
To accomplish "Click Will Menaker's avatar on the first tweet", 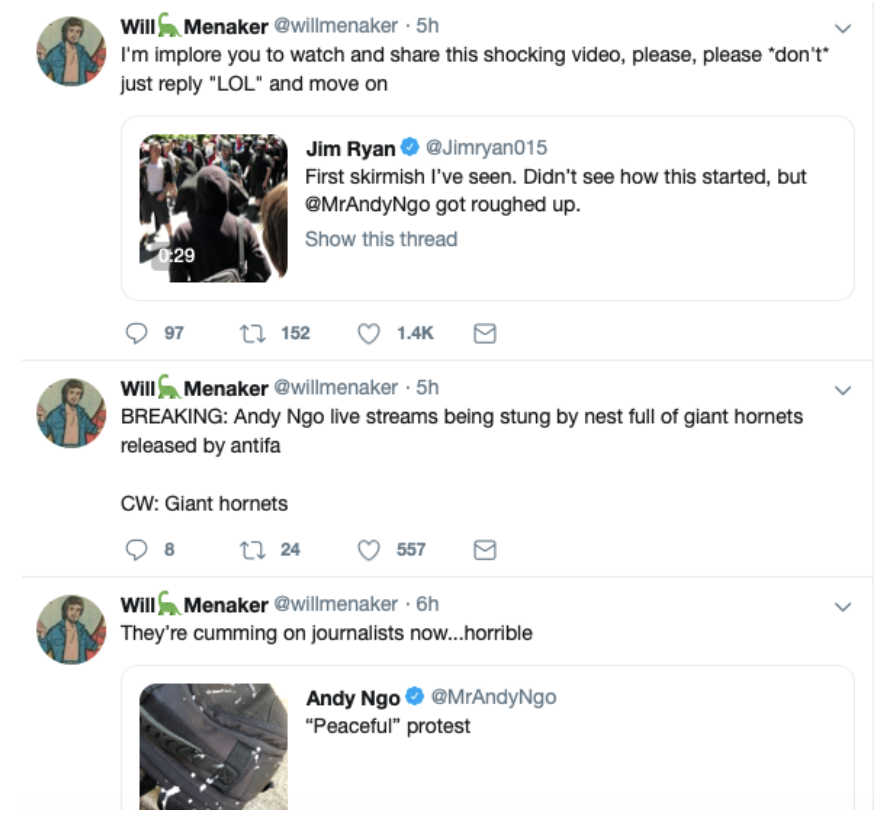I will 71,51.
